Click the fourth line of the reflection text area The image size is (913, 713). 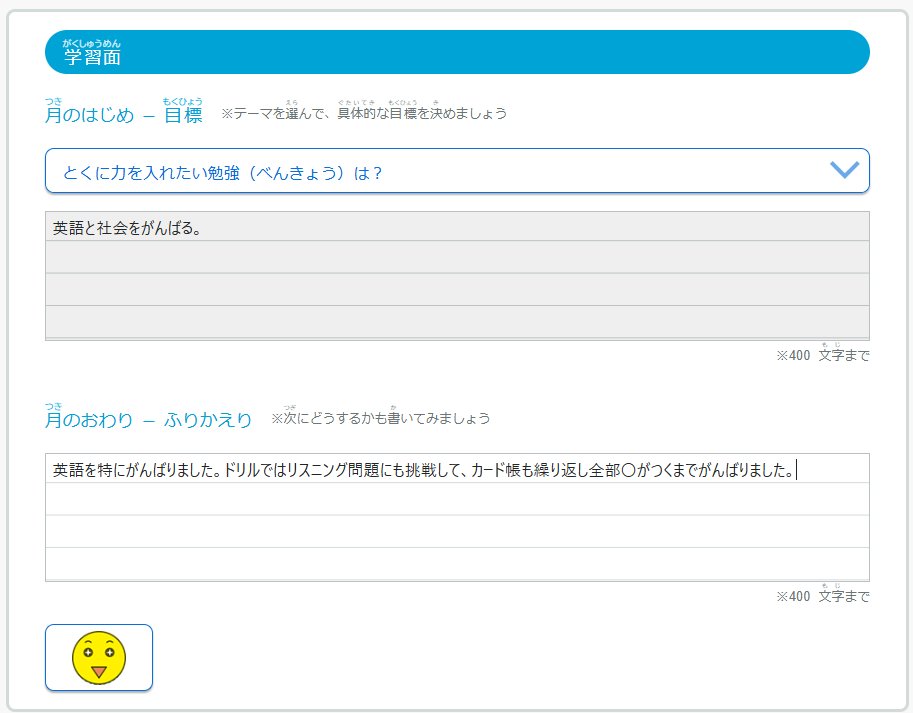click(457, 563)
